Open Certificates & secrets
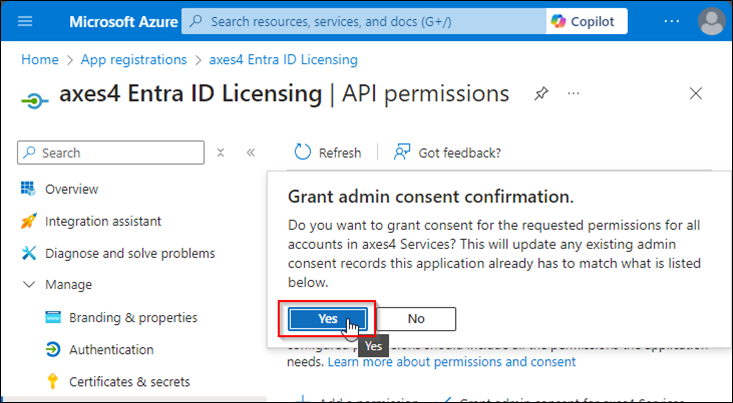 (x=129, y=381)
